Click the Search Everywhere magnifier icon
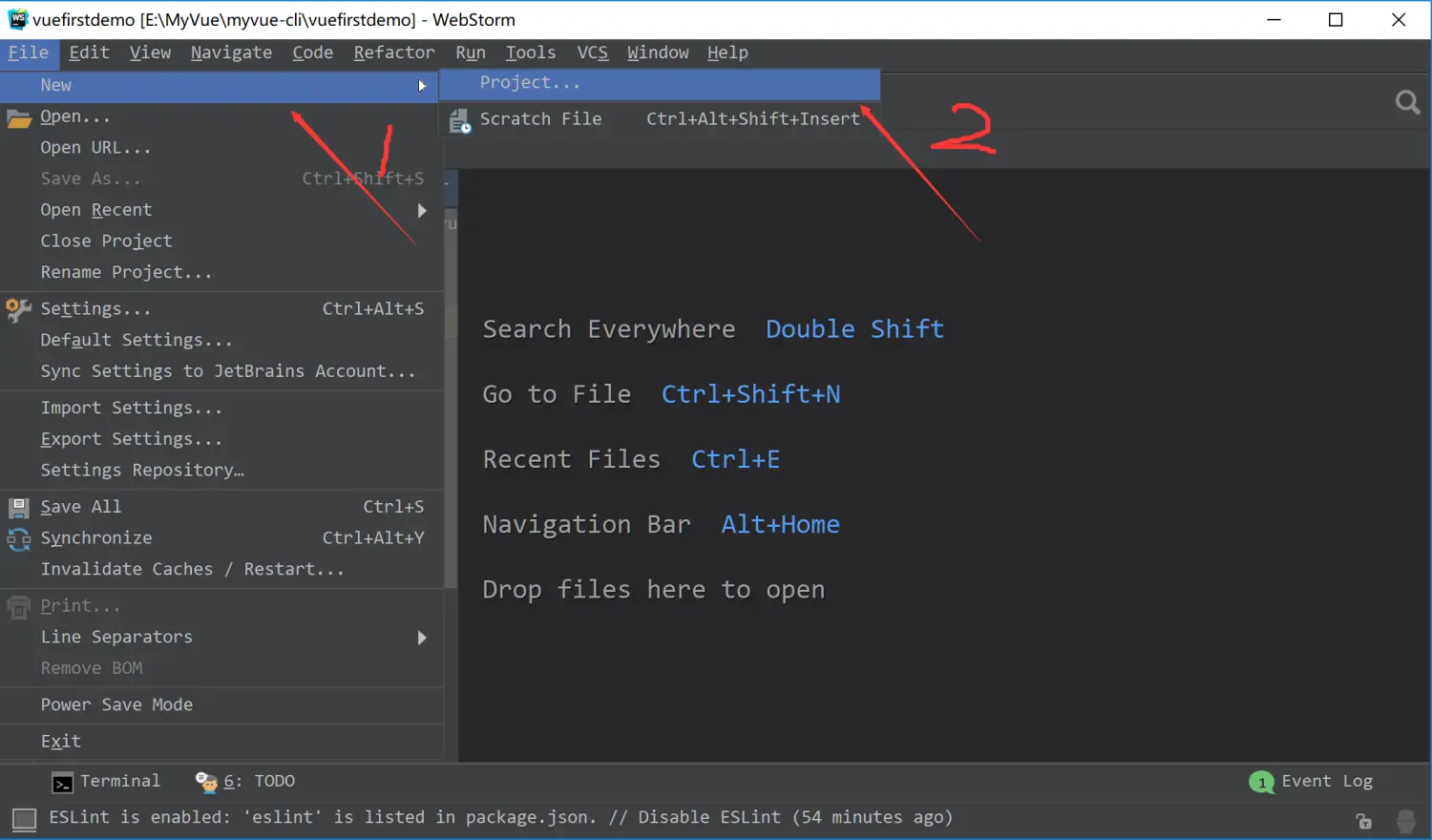 click(1407, 101)
